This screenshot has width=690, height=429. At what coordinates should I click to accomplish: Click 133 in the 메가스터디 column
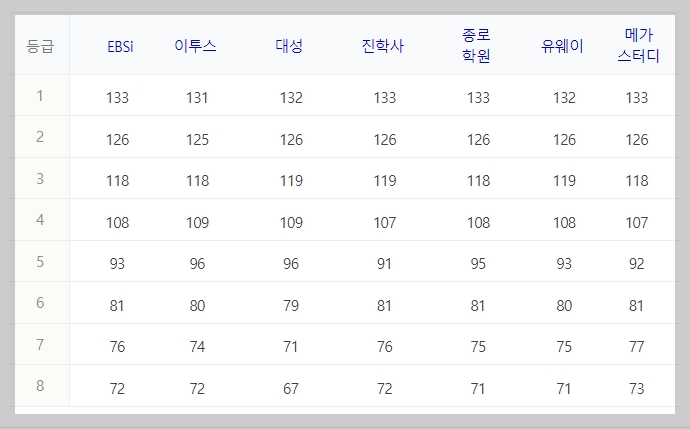tap(637, 98)
